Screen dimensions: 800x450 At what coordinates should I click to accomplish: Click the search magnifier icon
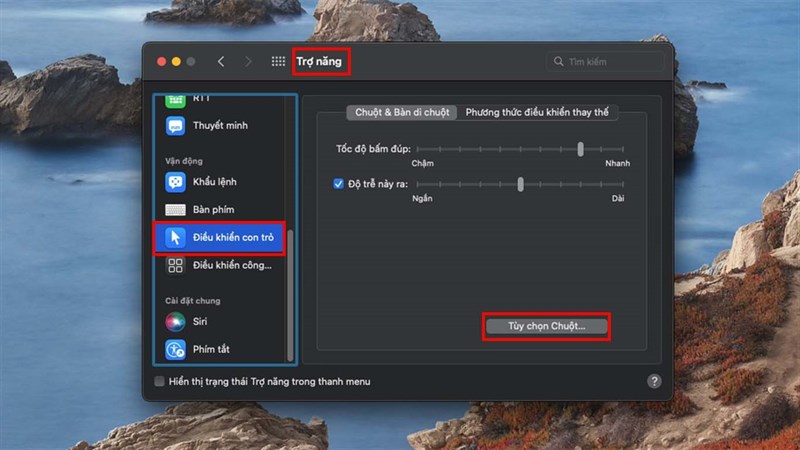(559, 62)
